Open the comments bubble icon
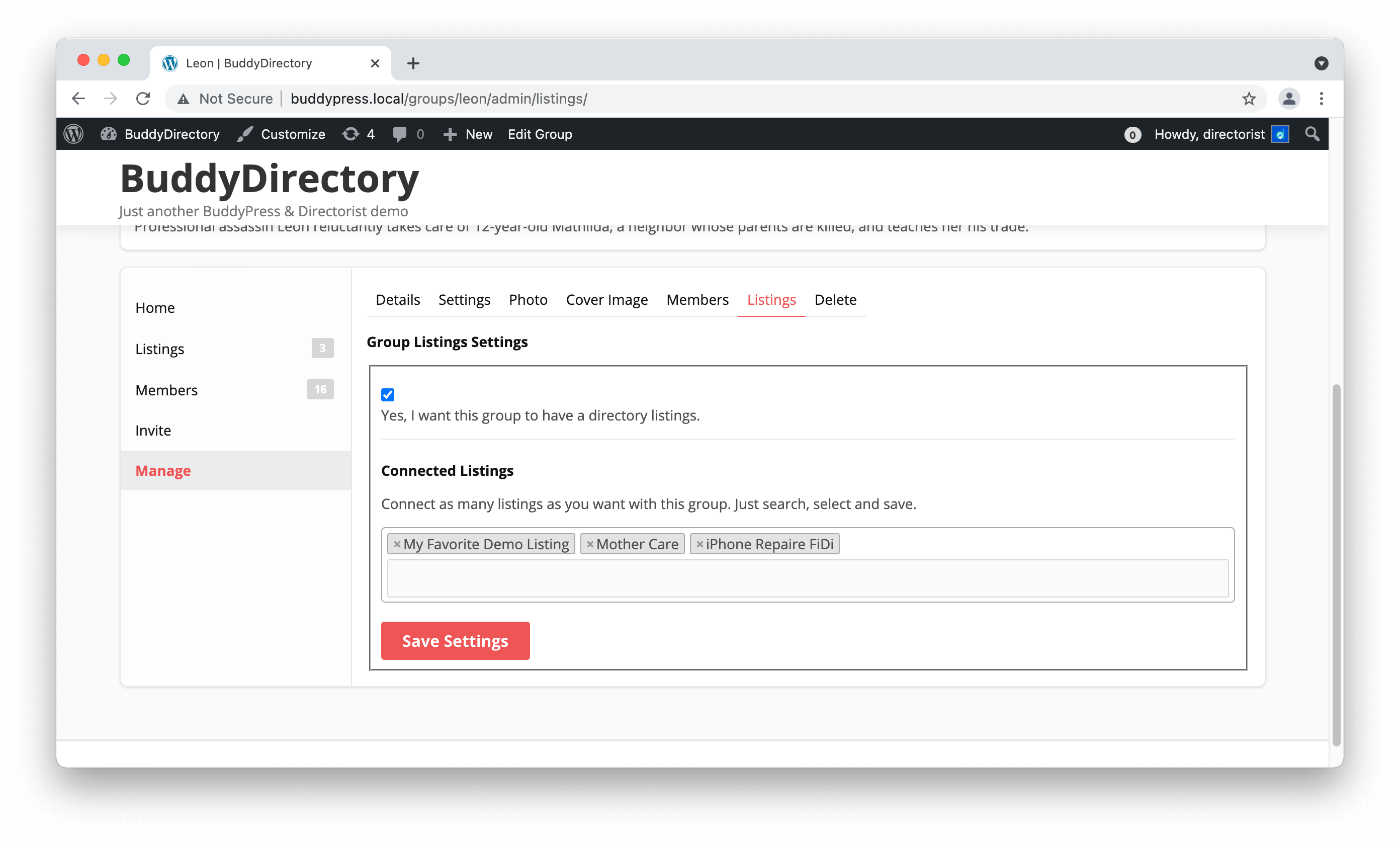Viewport: 1400px width, 842px height. coord(400,134)
